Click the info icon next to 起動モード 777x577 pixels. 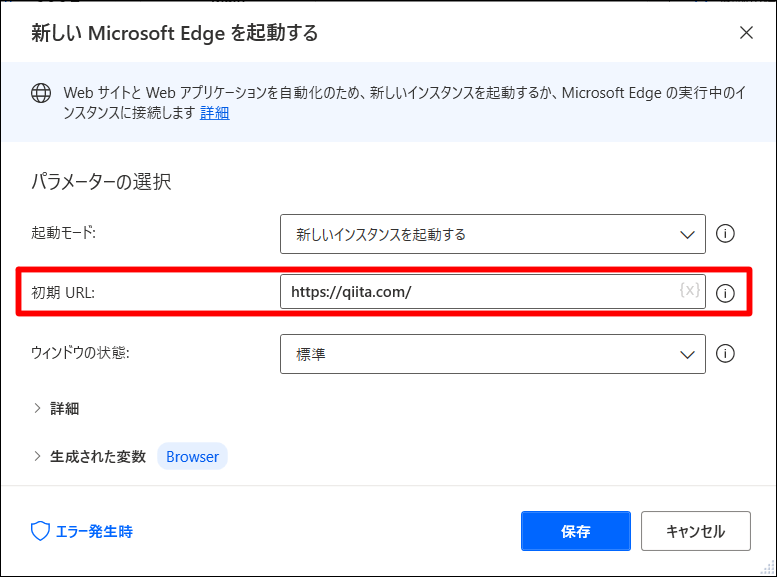(725, 233)
